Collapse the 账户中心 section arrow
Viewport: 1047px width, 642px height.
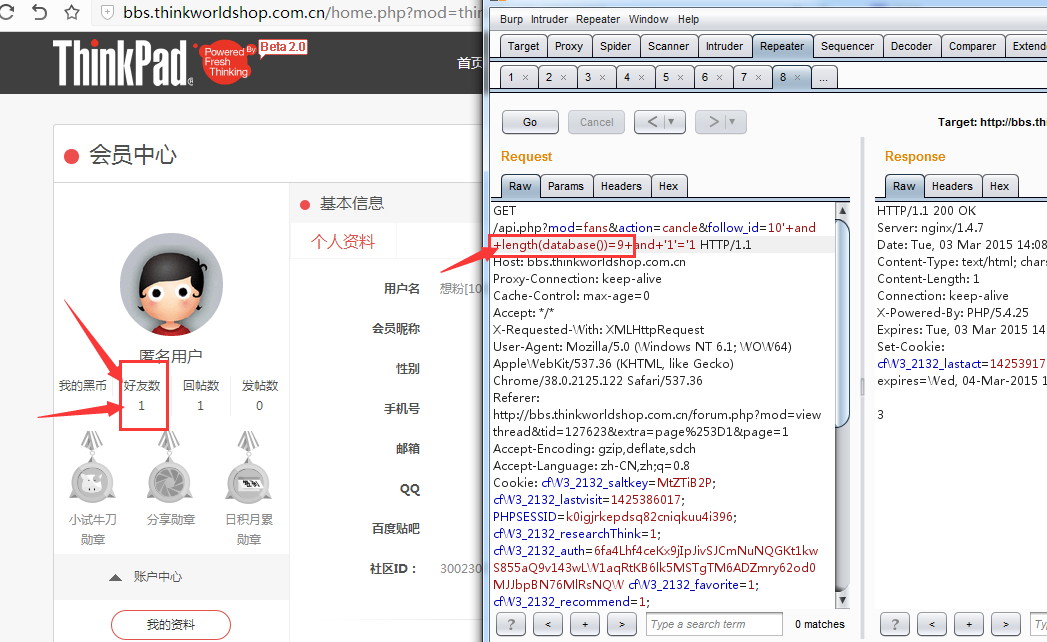pyautogui.click(x=116, y=577)
